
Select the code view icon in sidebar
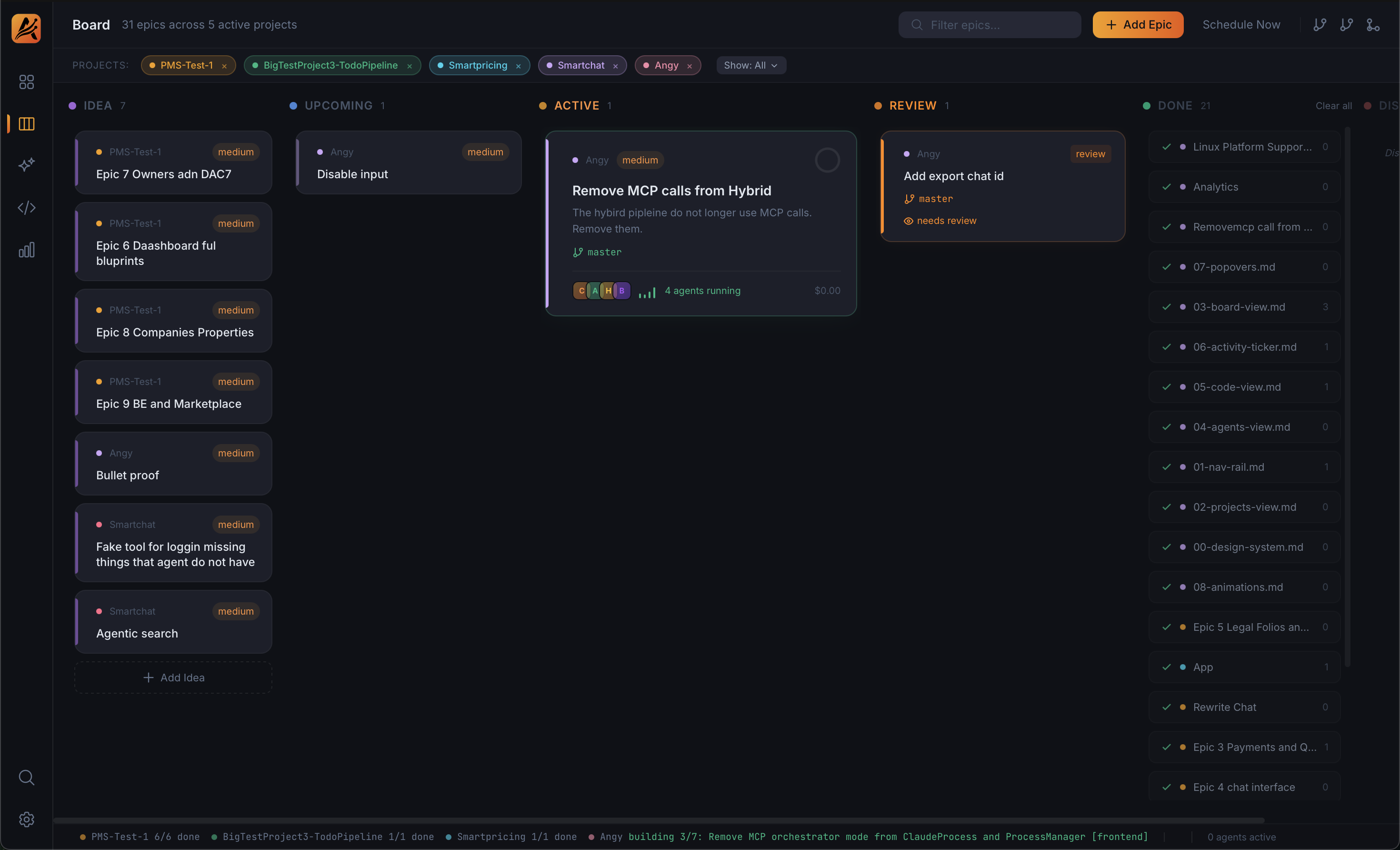[26, 208]
